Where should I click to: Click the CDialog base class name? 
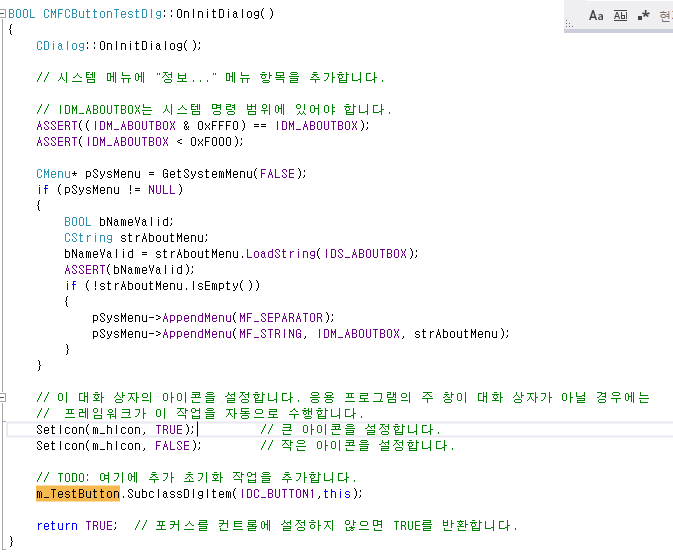coord(61,46)
